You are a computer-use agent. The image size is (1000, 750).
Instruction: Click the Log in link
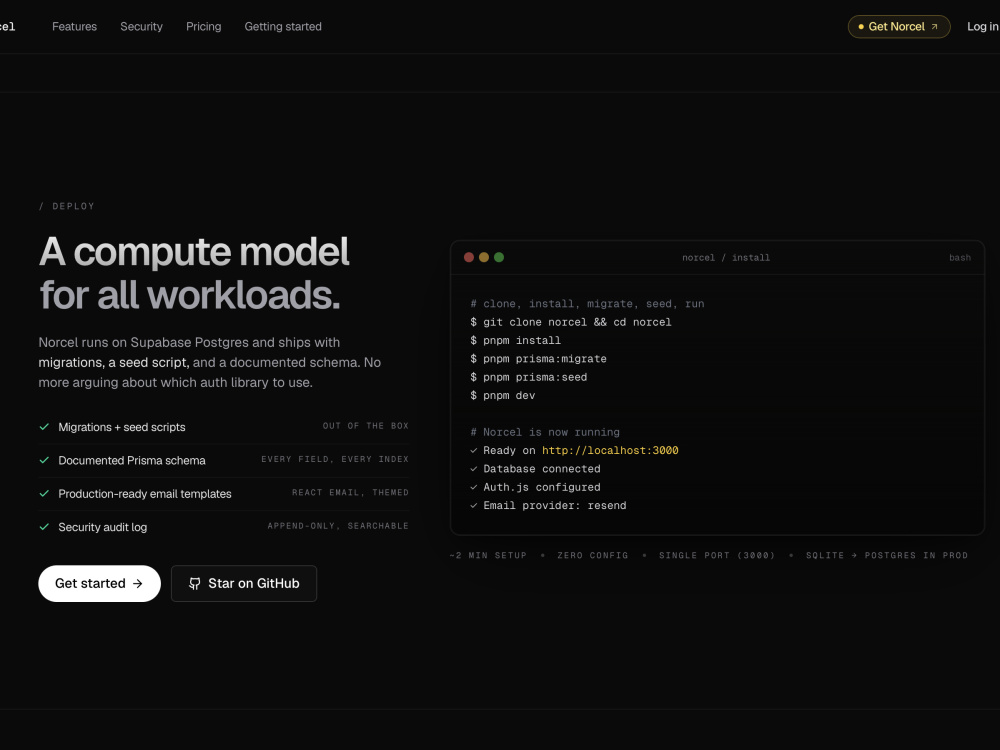pyautogui.click(x=983, y=27)
